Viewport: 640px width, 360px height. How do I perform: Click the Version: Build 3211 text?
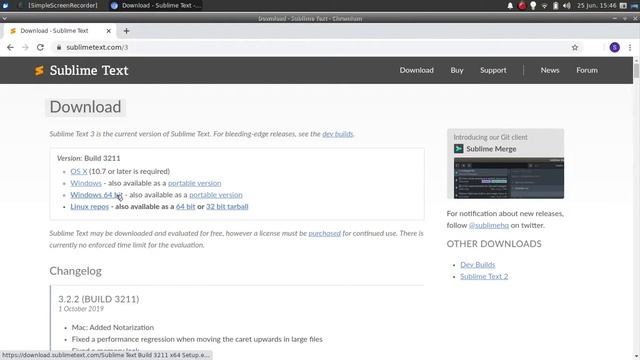pyautogui.click(x=89, y=158)
